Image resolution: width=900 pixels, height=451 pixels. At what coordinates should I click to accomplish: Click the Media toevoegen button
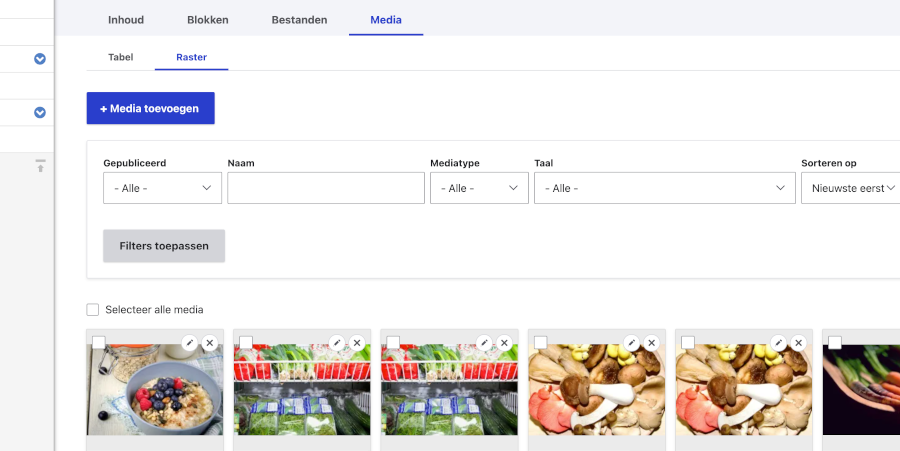[150, 108]
